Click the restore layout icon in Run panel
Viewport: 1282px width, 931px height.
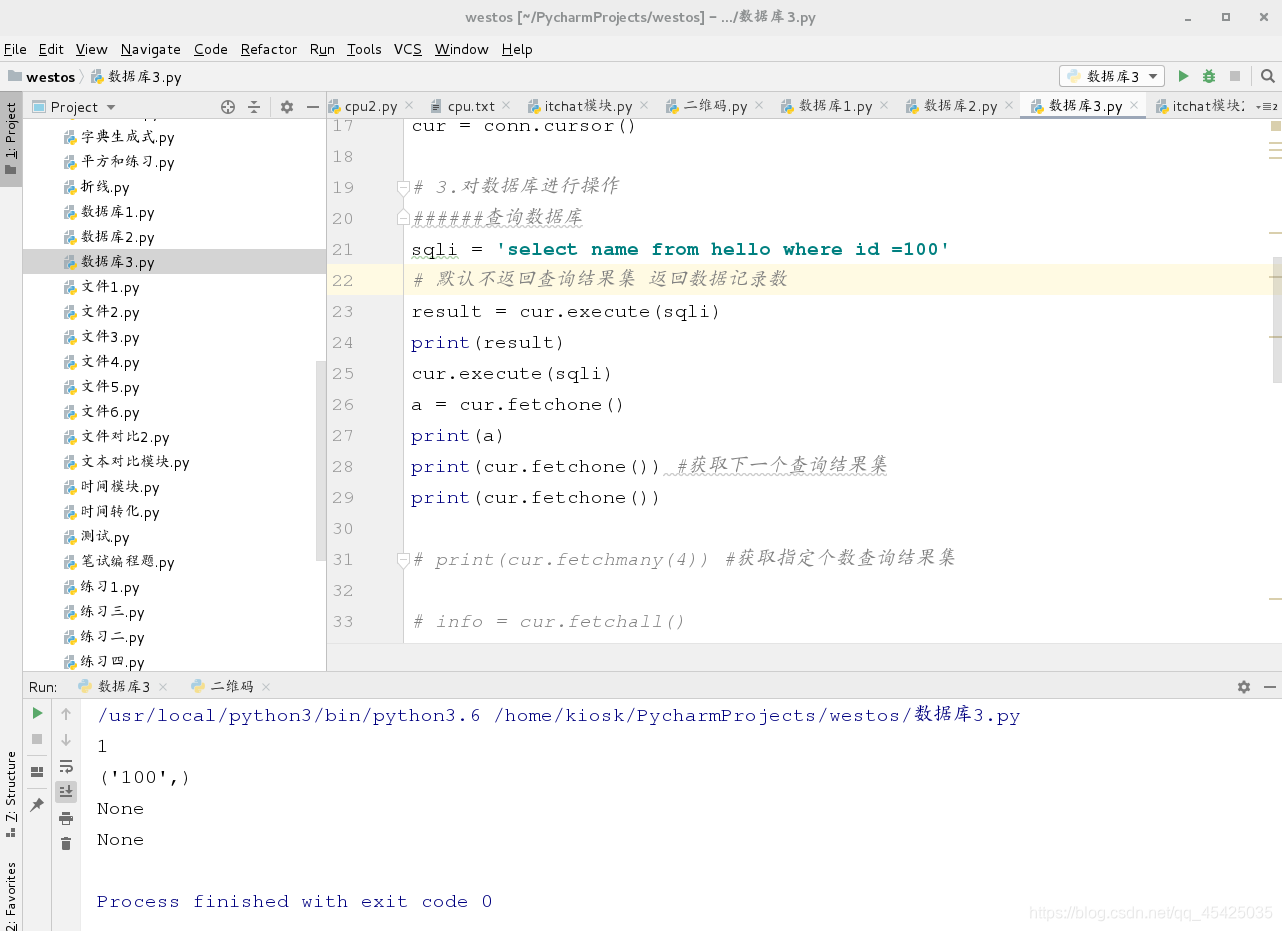[37, 772]
